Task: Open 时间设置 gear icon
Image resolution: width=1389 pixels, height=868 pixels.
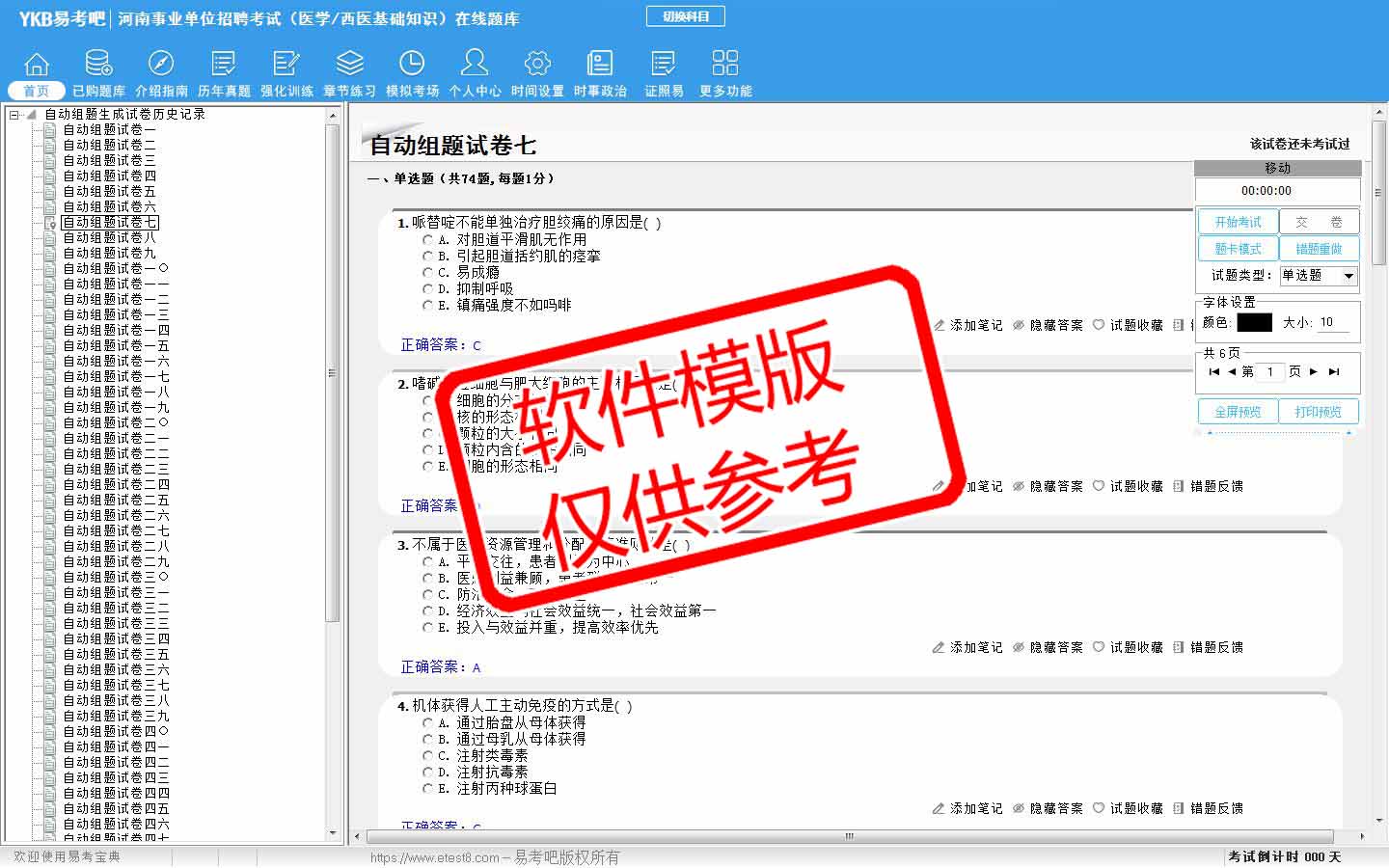Action: pyautogui.click(x=537, y=65)
